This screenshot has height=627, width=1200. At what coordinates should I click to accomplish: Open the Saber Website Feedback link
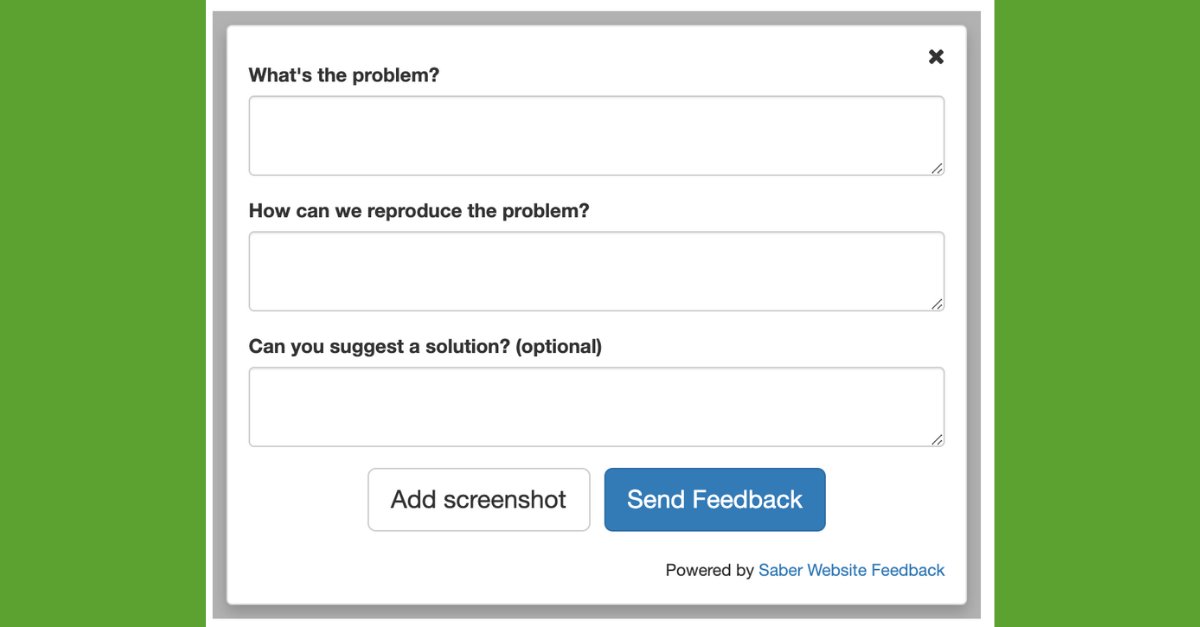851,570
